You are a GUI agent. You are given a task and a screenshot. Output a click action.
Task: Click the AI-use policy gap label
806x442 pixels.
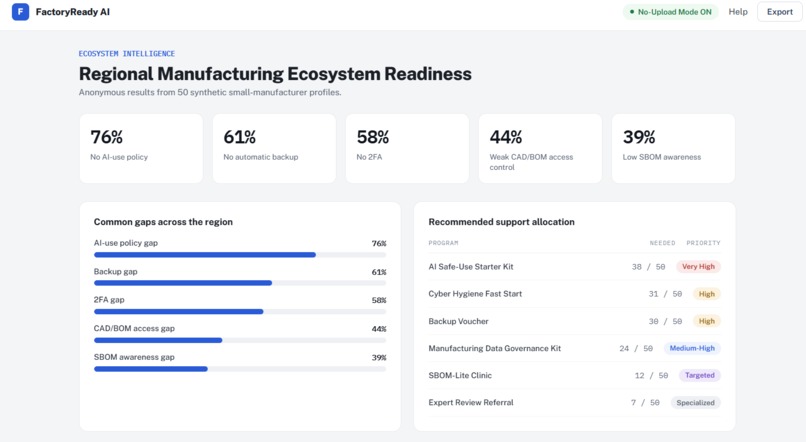125,243
